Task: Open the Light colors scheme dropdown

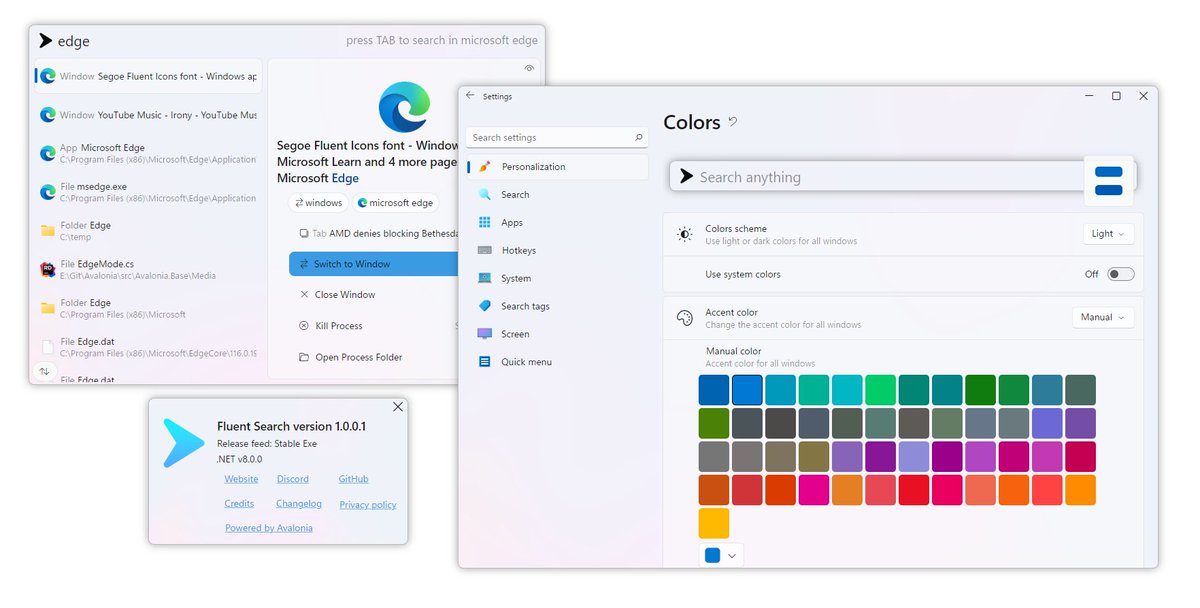Action: (x=1108, y=234)
